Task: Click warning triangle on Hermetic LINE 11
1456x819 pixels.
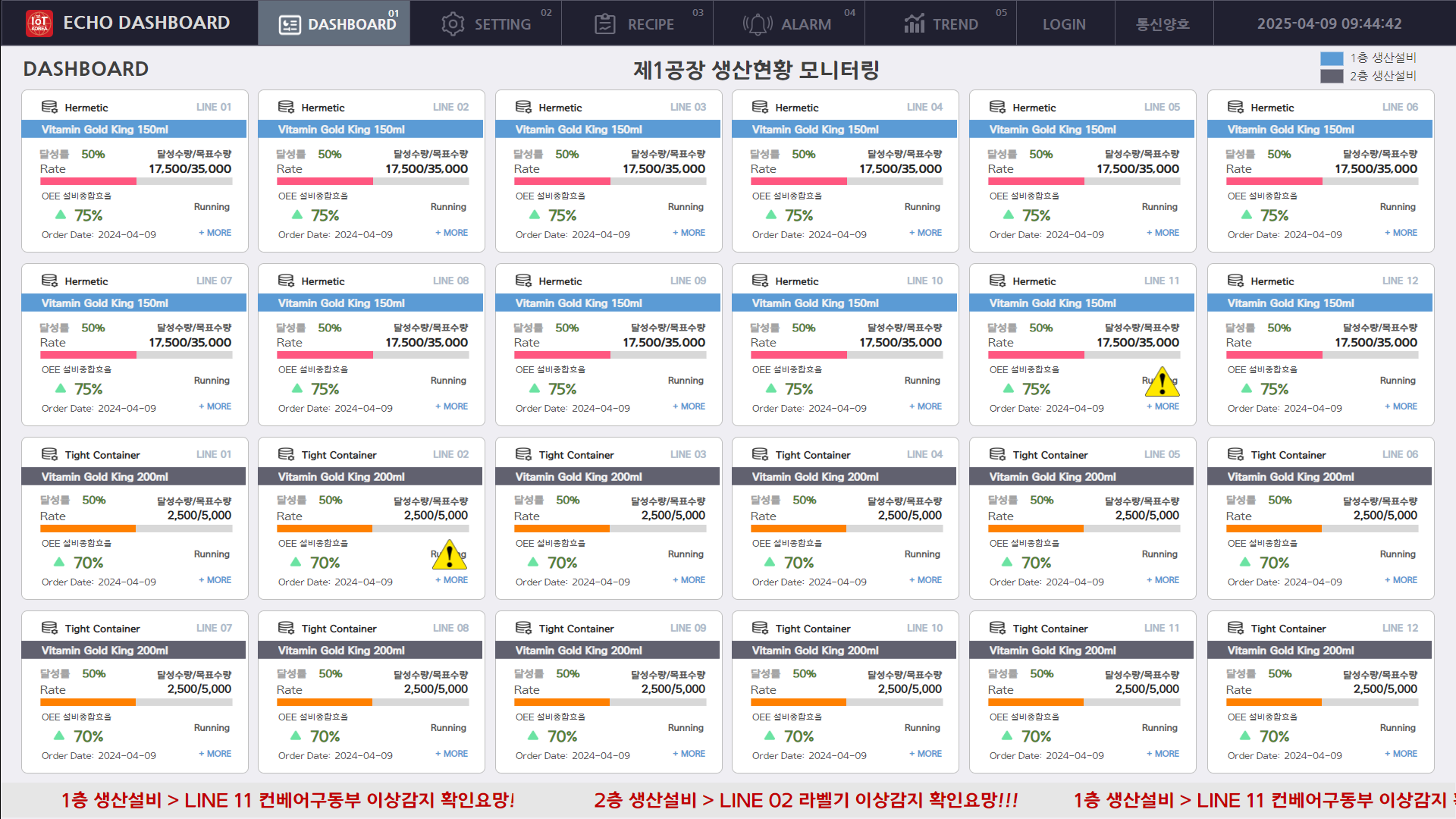Action: [x=1162, y=384]
